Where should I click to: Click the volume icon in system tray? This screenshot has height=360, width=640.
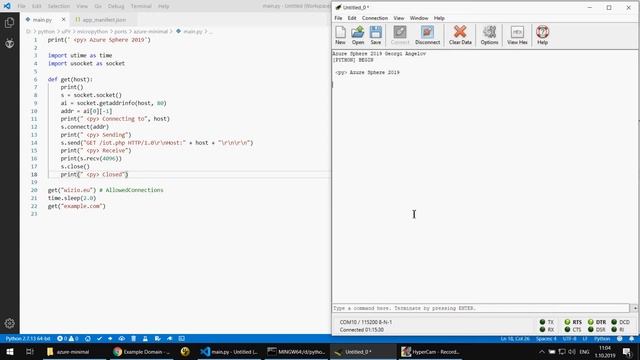pyautogui.click(x=572, y=352)
